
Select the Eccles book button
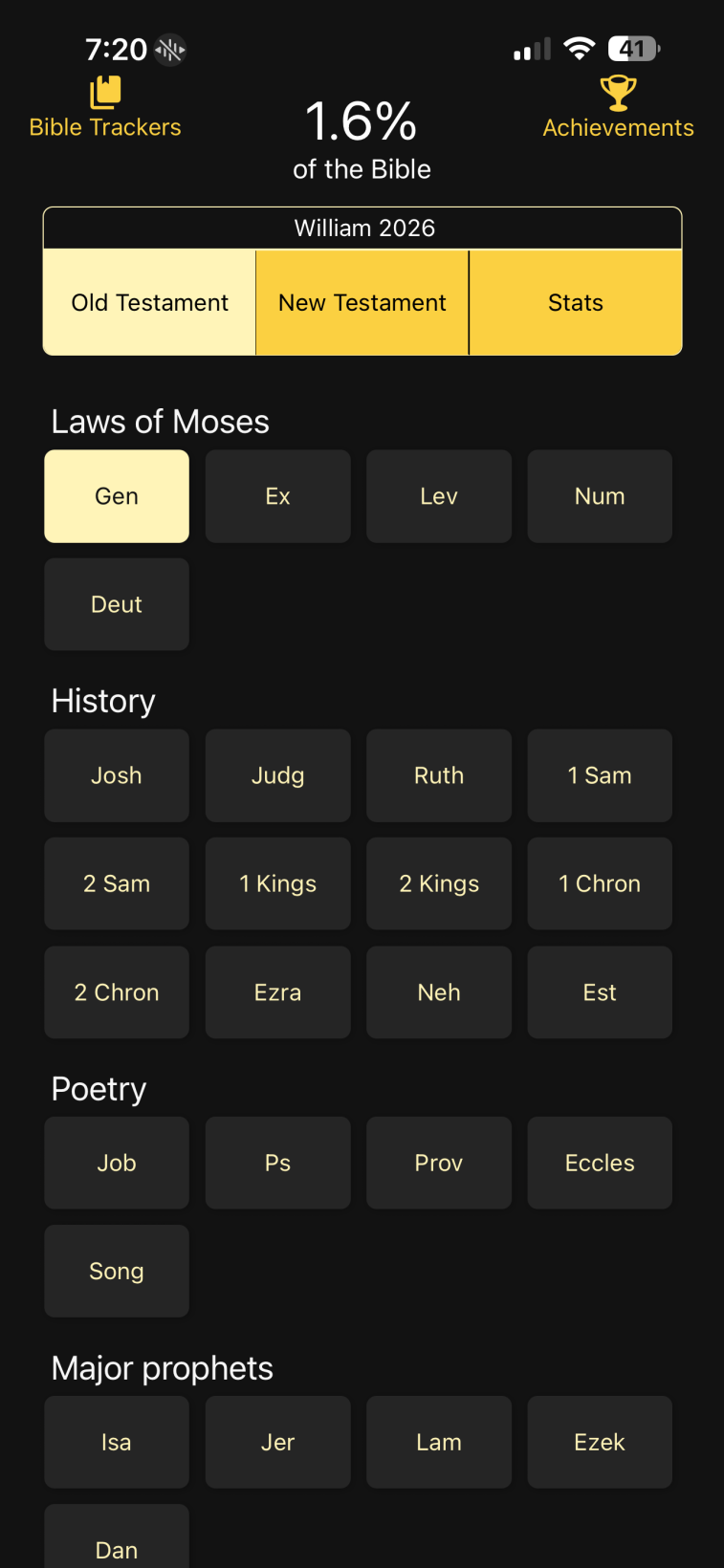pyautogui.click(x=600, y=1163)
